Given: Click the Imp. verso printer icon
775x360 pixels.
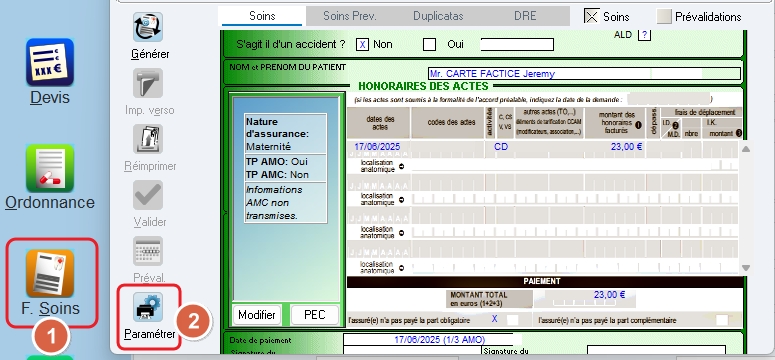Looking at the screenshot, I should click(148, 83).
